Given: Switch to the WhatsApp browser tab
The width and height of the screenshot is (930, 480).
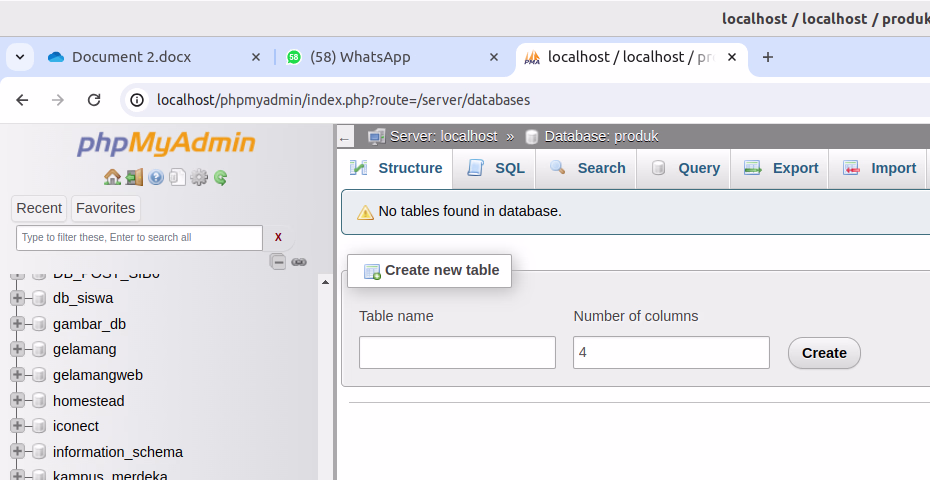Looking at the screenshot, I should tap(391, 57).
